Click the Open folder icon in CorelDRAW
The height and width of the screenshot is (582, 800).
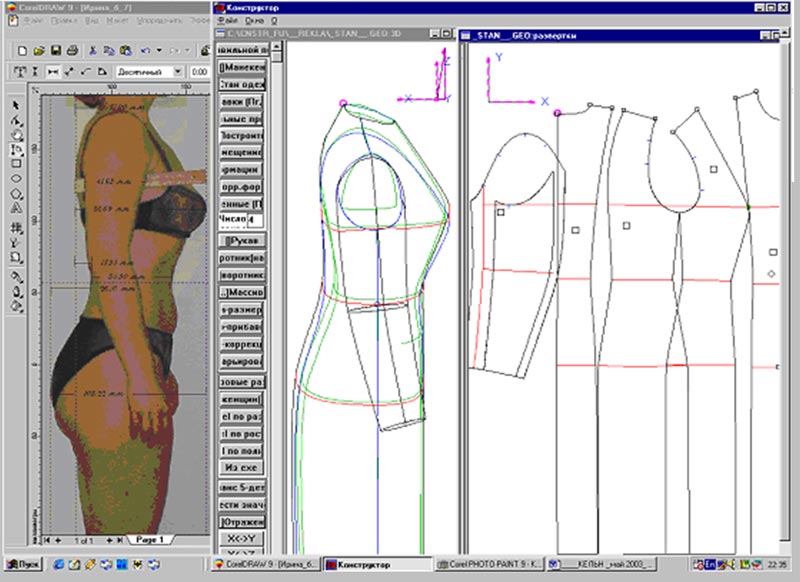(40, 50)
